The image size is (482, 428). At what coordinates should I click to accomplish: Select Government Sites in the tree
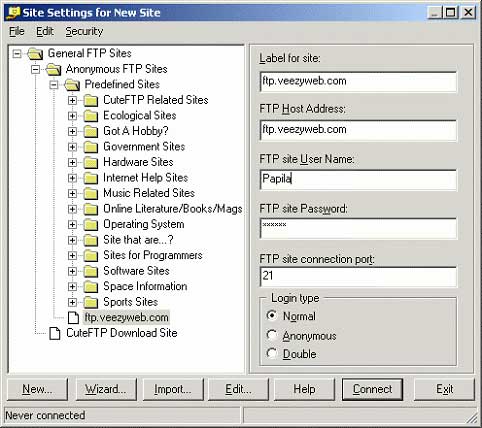coord(144,147)
